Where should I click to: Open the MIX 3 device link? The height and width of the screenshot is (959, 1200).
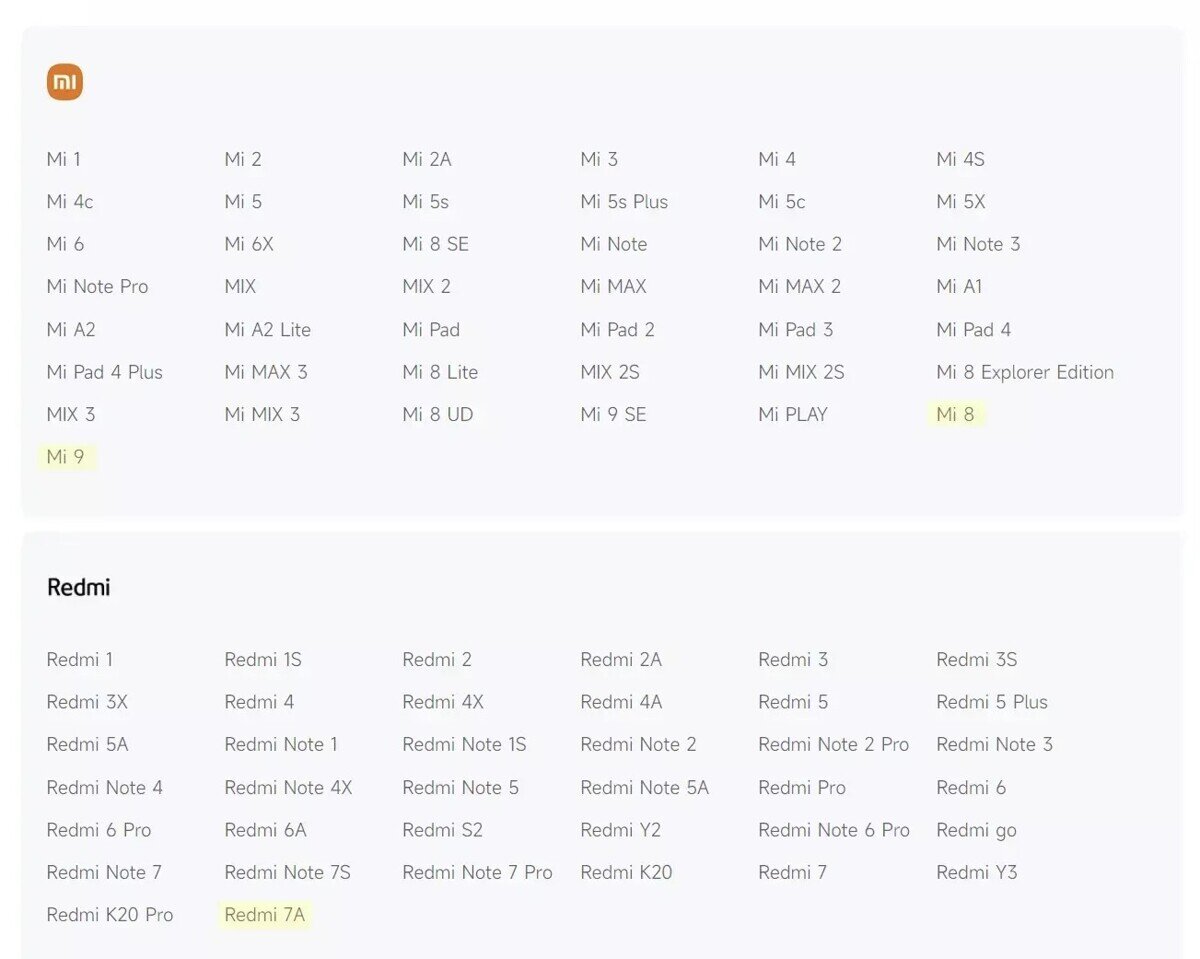pyautogui.click(x=71, y=414)
